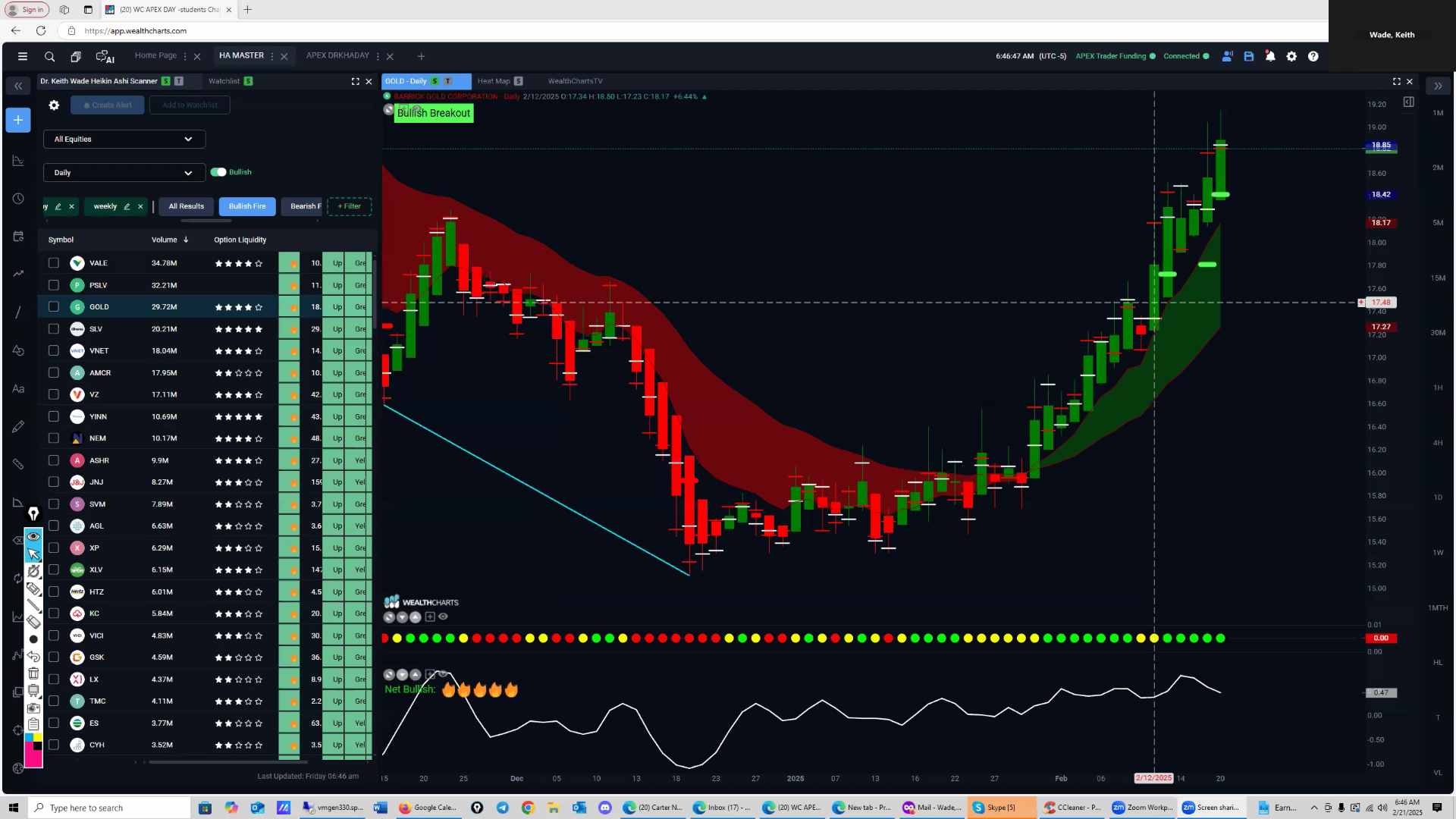
Task: Click the Create Alert button
Action: [x=108, y=105]
